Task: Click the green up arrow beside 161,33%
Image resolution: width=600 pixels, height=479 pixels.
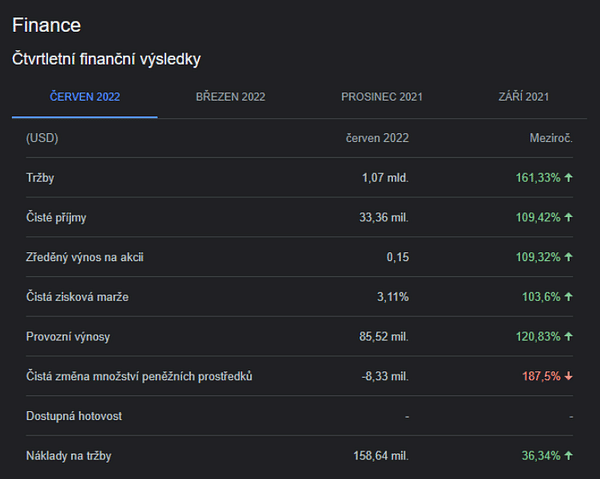Action: [x=569, y=178]
